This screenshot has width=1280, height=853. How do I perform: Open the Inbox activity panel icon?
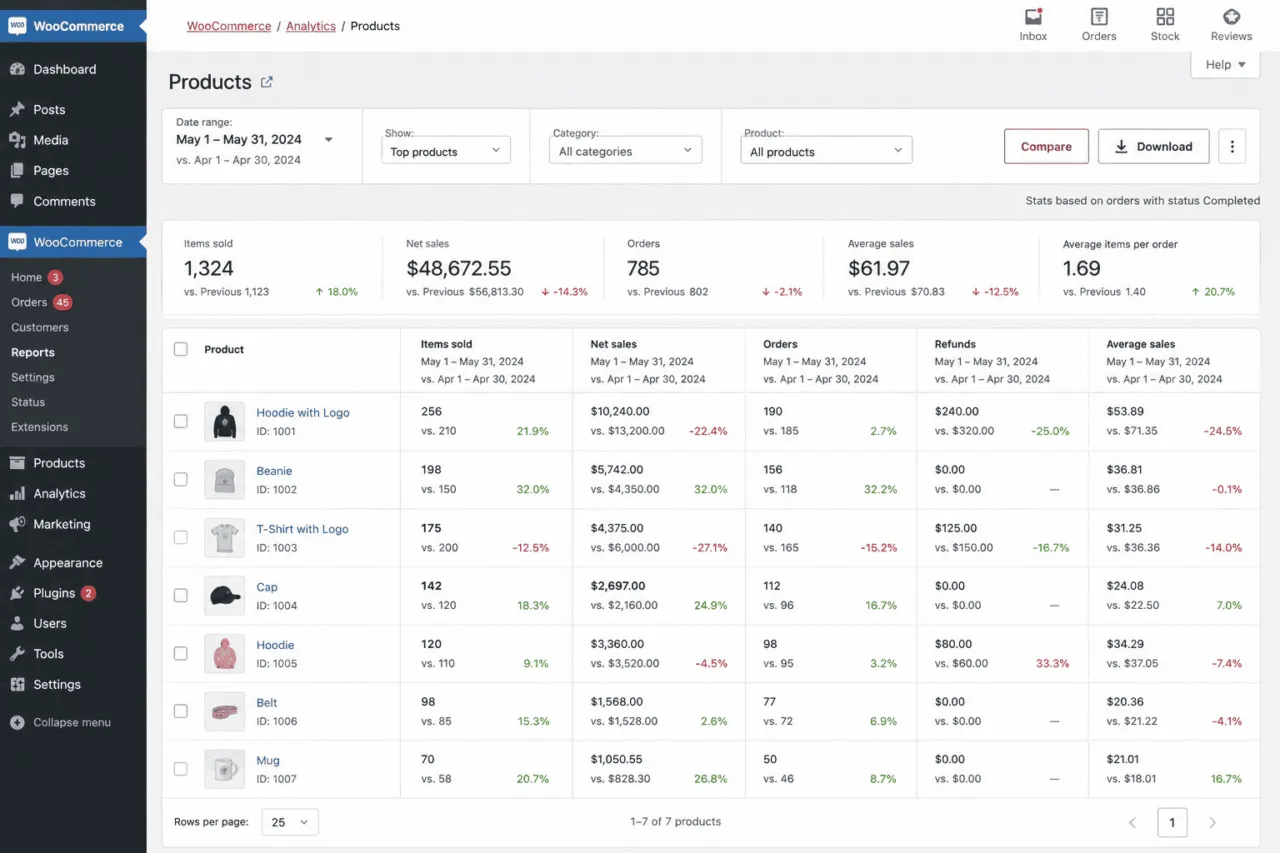[1033, 17]
